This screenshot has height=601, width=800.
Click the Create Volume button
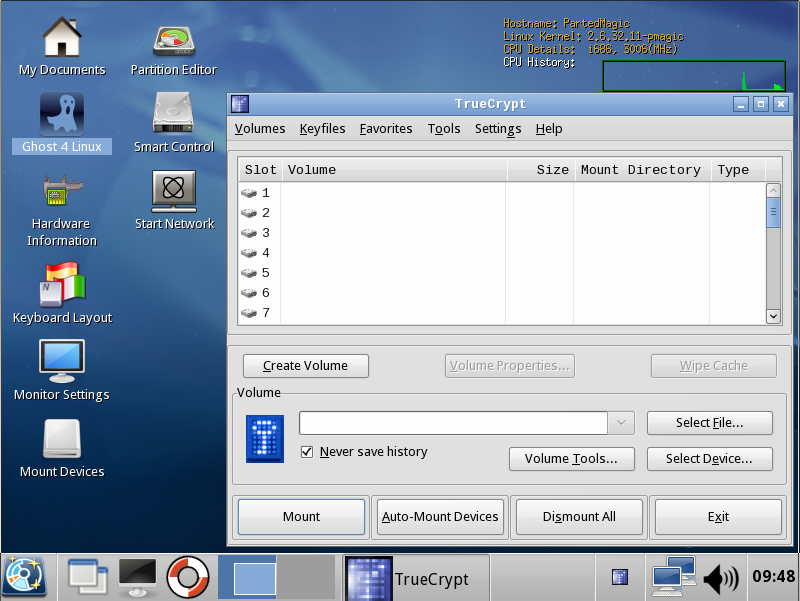pyautogui.click(x=306, y=366)
